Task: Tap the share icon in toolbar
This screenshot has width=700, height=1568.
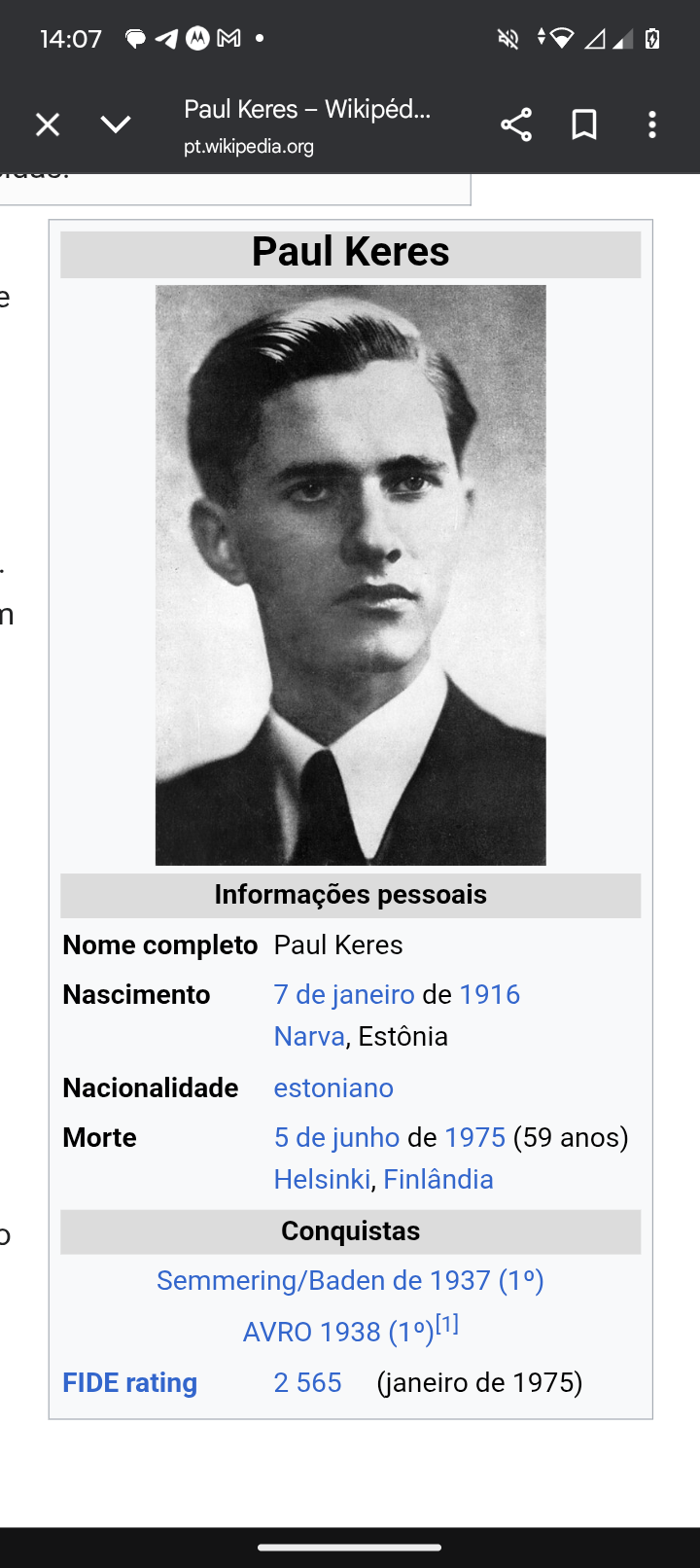Action: click(516, 125)
